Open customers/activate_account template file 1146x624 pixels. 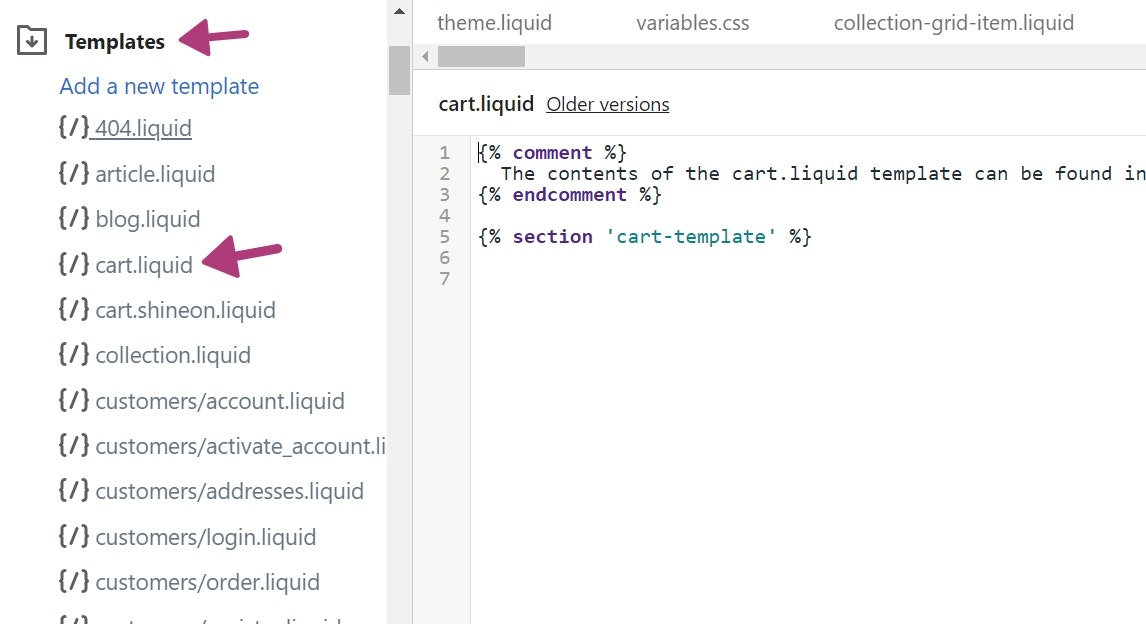point(240,446)
